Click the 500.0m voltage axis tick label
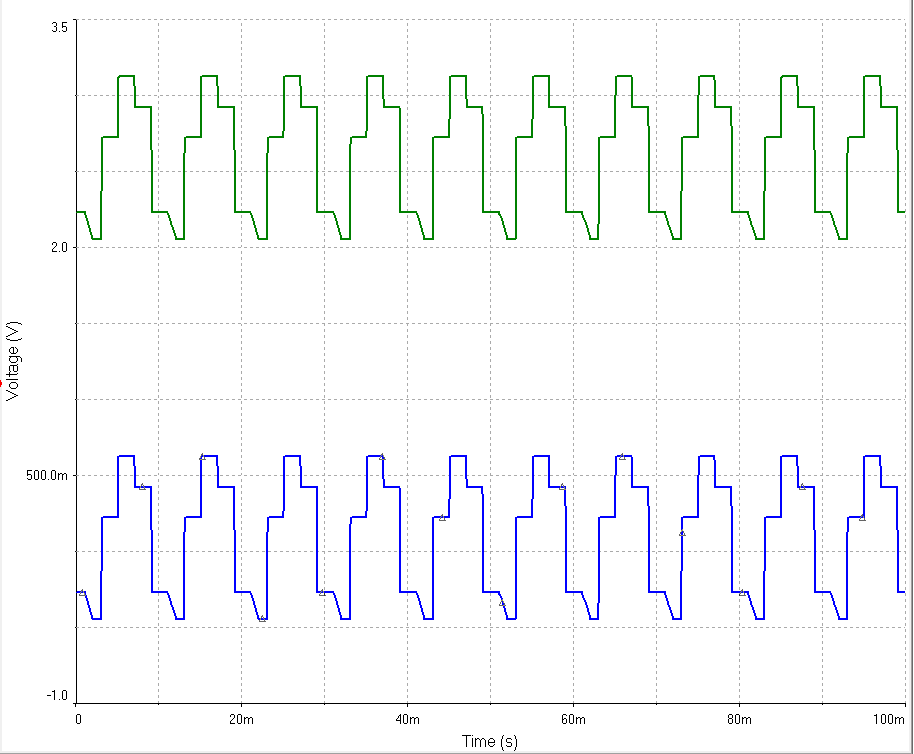Screen dimensions: 914x754 (47, 475)
